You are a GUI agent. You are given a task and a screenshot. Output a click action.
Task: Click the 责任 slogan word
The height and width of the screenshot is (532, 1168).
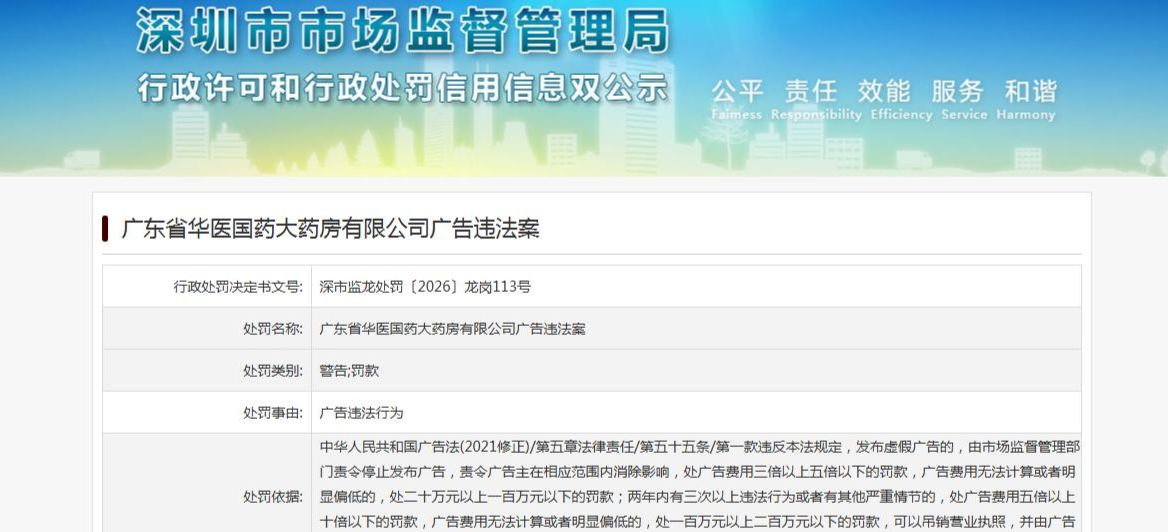810,91
